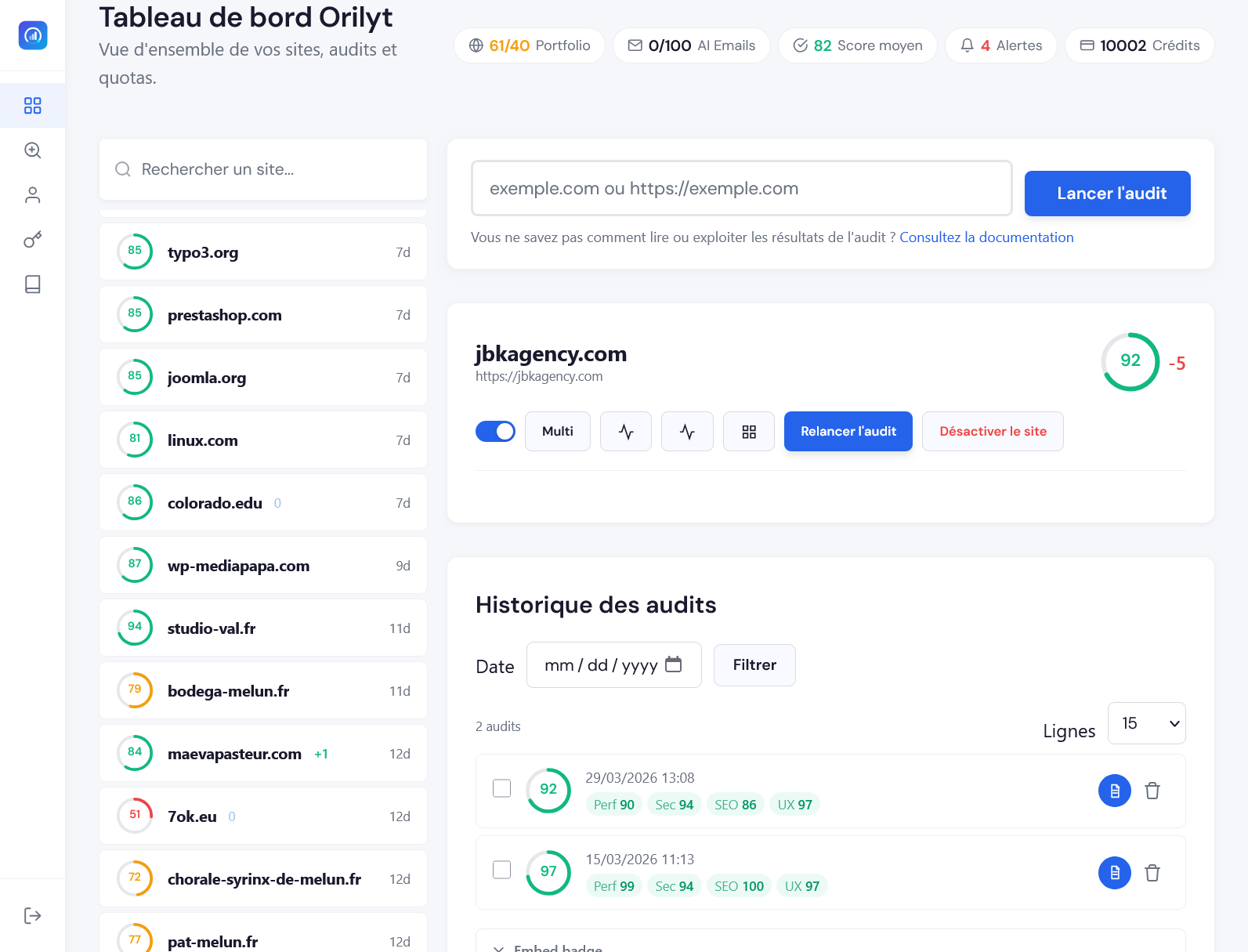Open the documentation book icon in sidebar
This screenshot has width=1248, height=952.
[32, 284]
